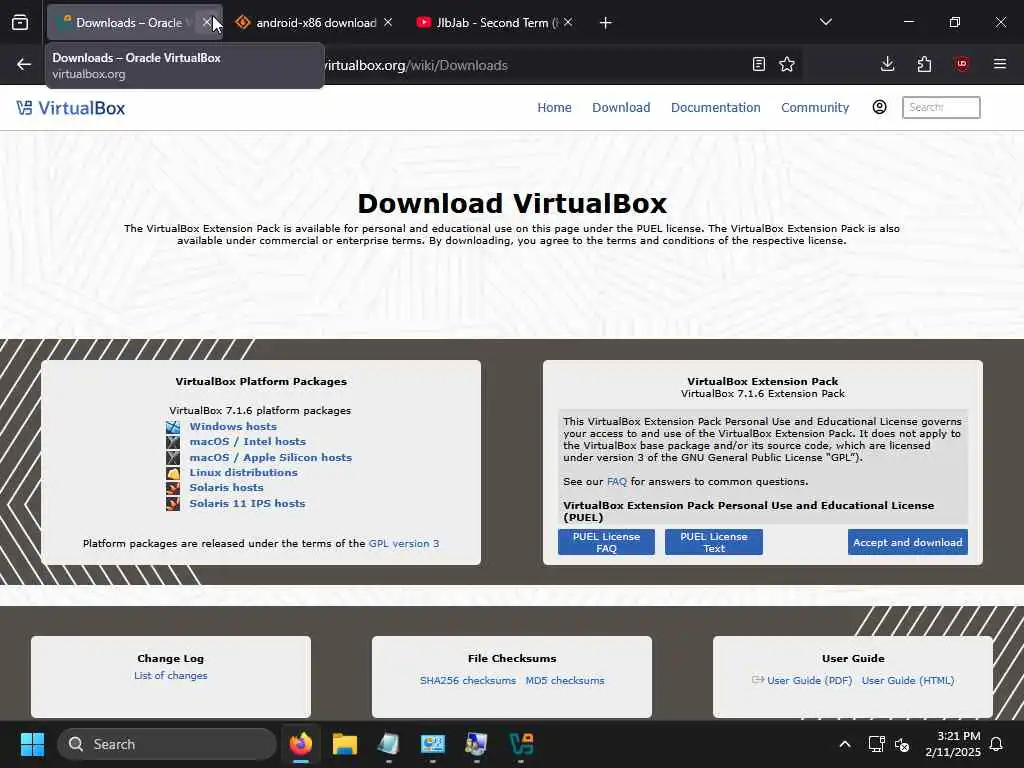Focus the site Search input field

[x=941, y=107]
